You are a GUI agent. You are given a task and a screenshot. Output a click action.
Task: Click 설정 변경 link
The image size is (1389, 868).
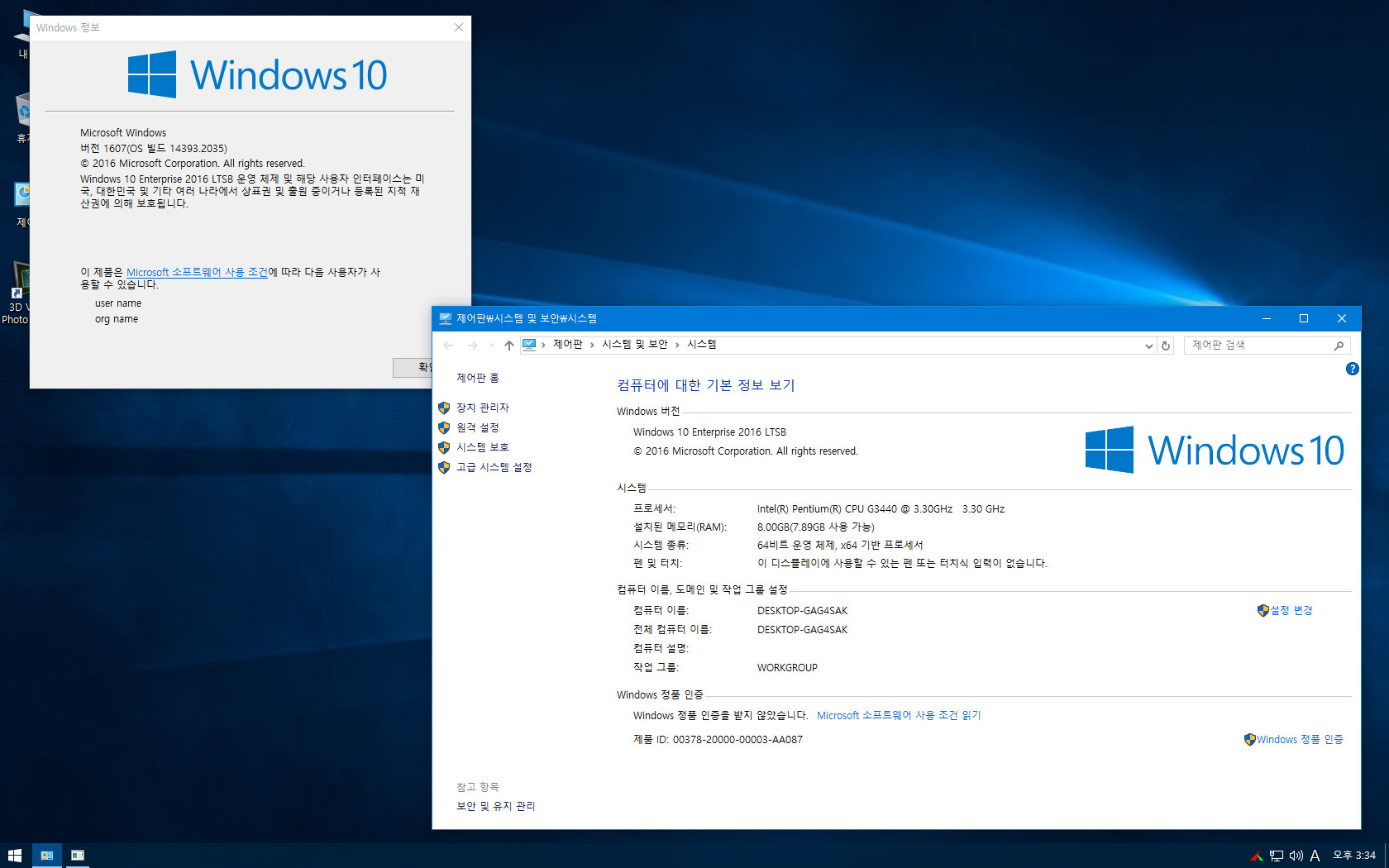coord(1291,610)
